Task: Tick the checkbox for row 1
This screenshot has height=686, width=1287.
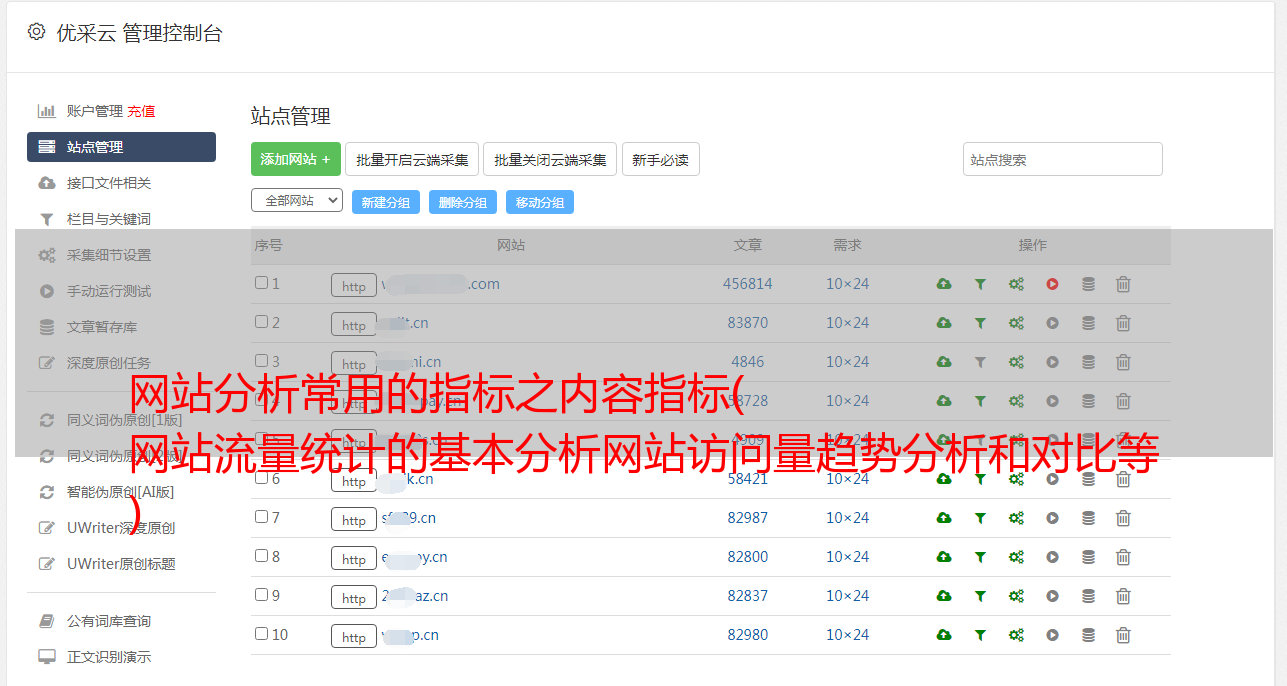Action: click(261, 283)
